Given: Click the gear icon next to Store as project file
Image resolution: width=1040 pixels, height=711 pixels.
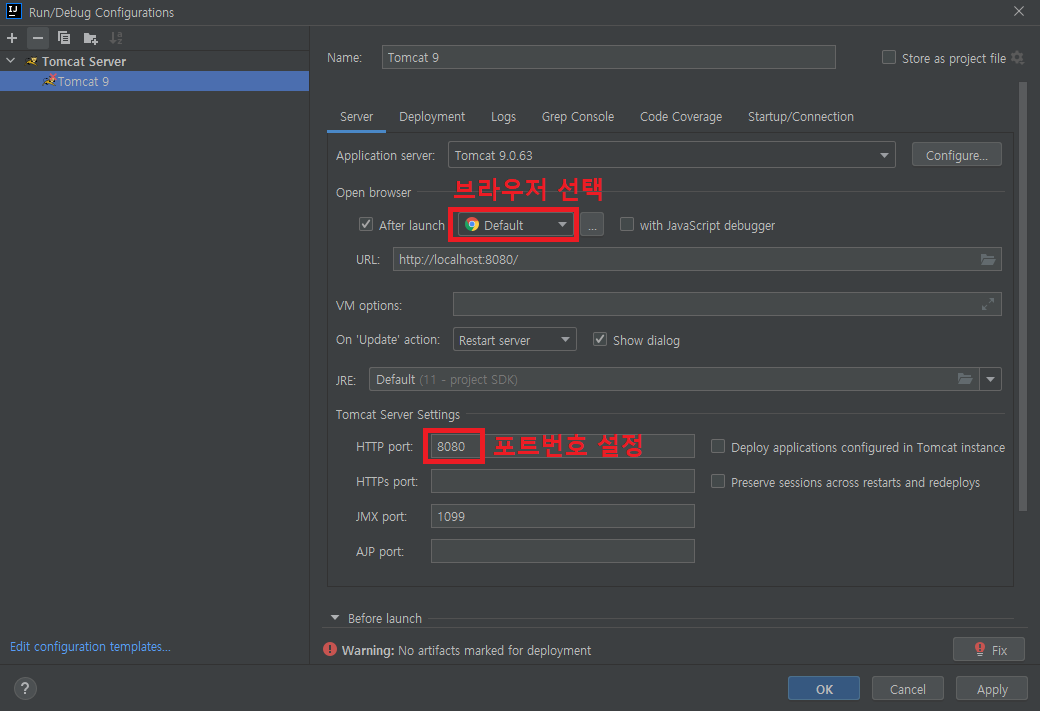Looking at the screenshot, I should 1017,58.
